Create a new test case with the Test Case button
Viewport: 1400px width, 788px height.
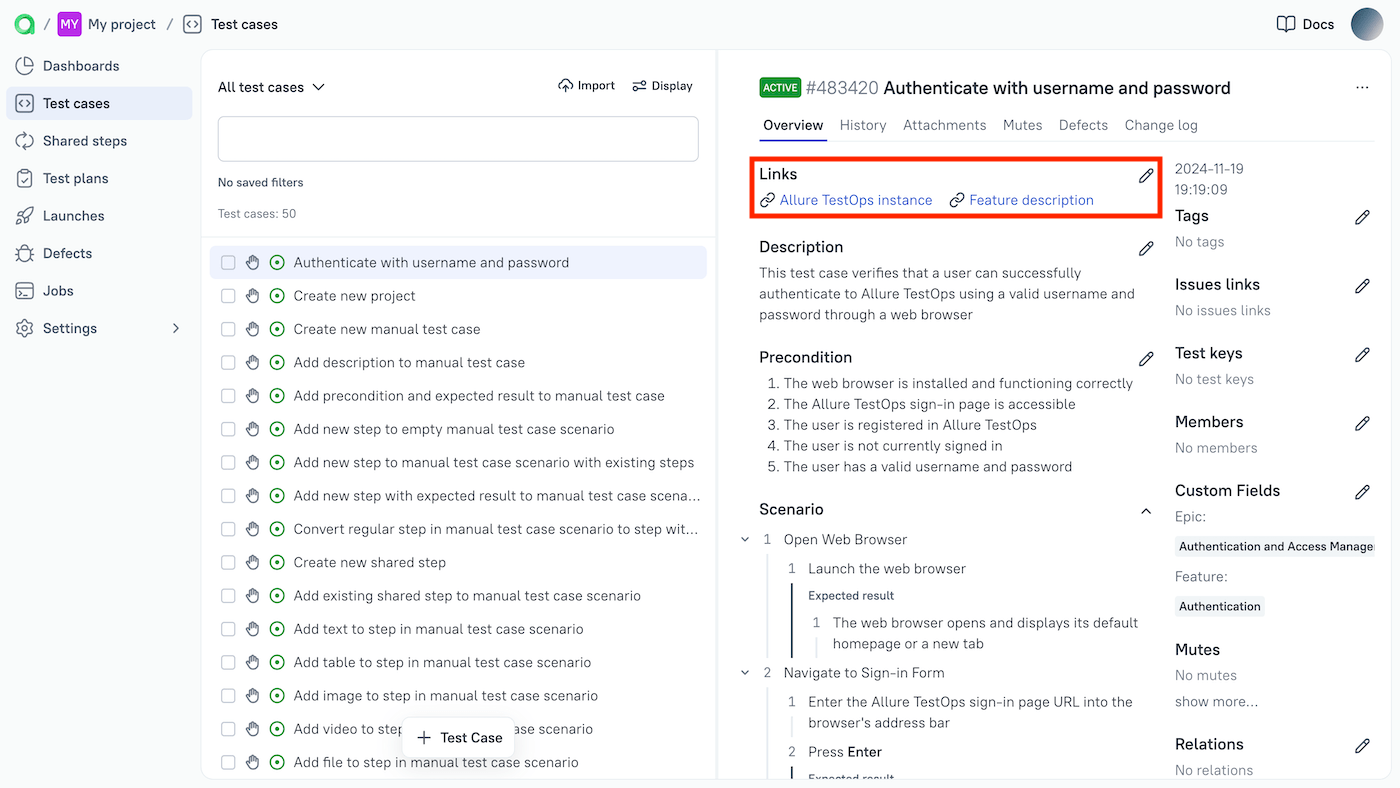(x=458, y=737)
